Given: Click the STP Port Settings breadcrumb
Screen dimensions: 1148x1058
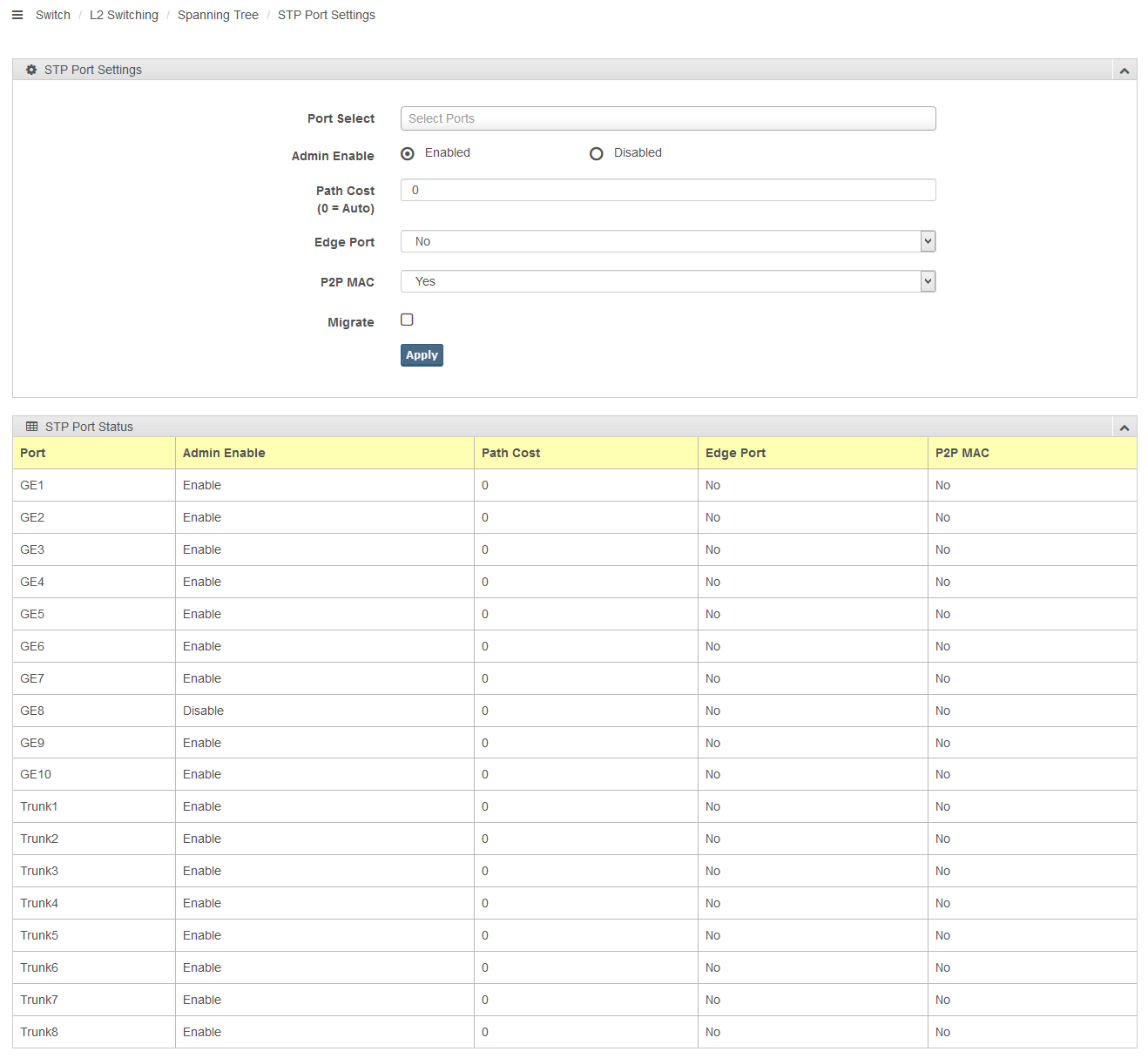Looking at the screenshot, I should pyautogui.click(x=327, y=15).
